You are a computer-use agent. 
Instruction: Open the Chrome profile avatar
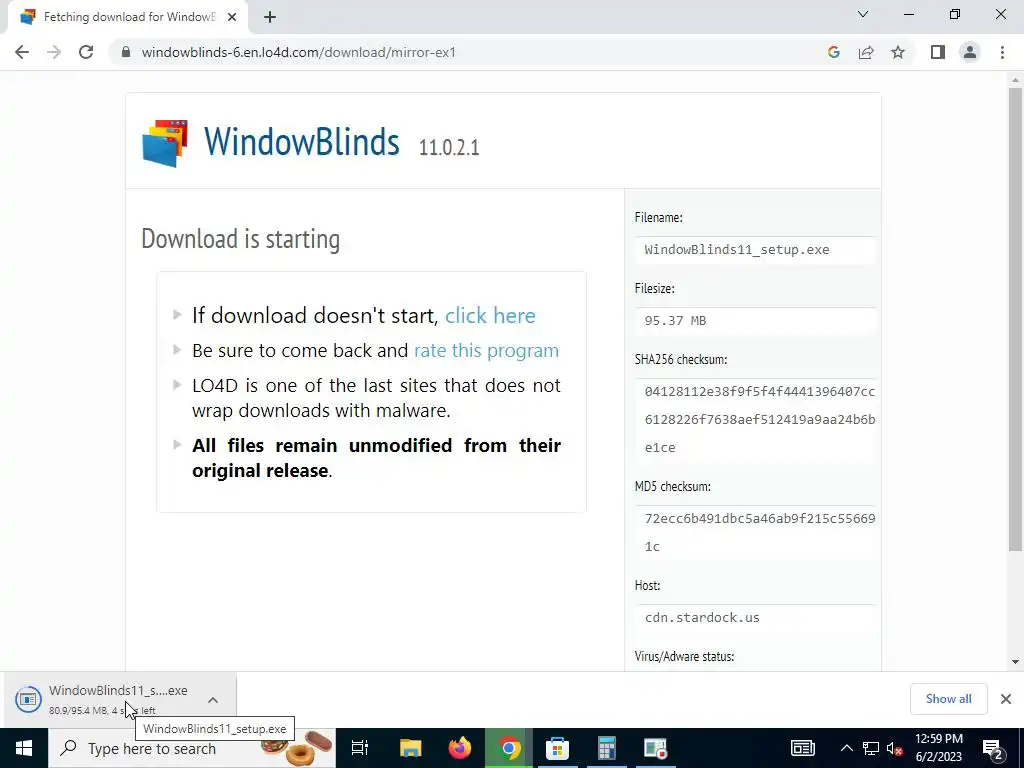[x=970, y=52]
